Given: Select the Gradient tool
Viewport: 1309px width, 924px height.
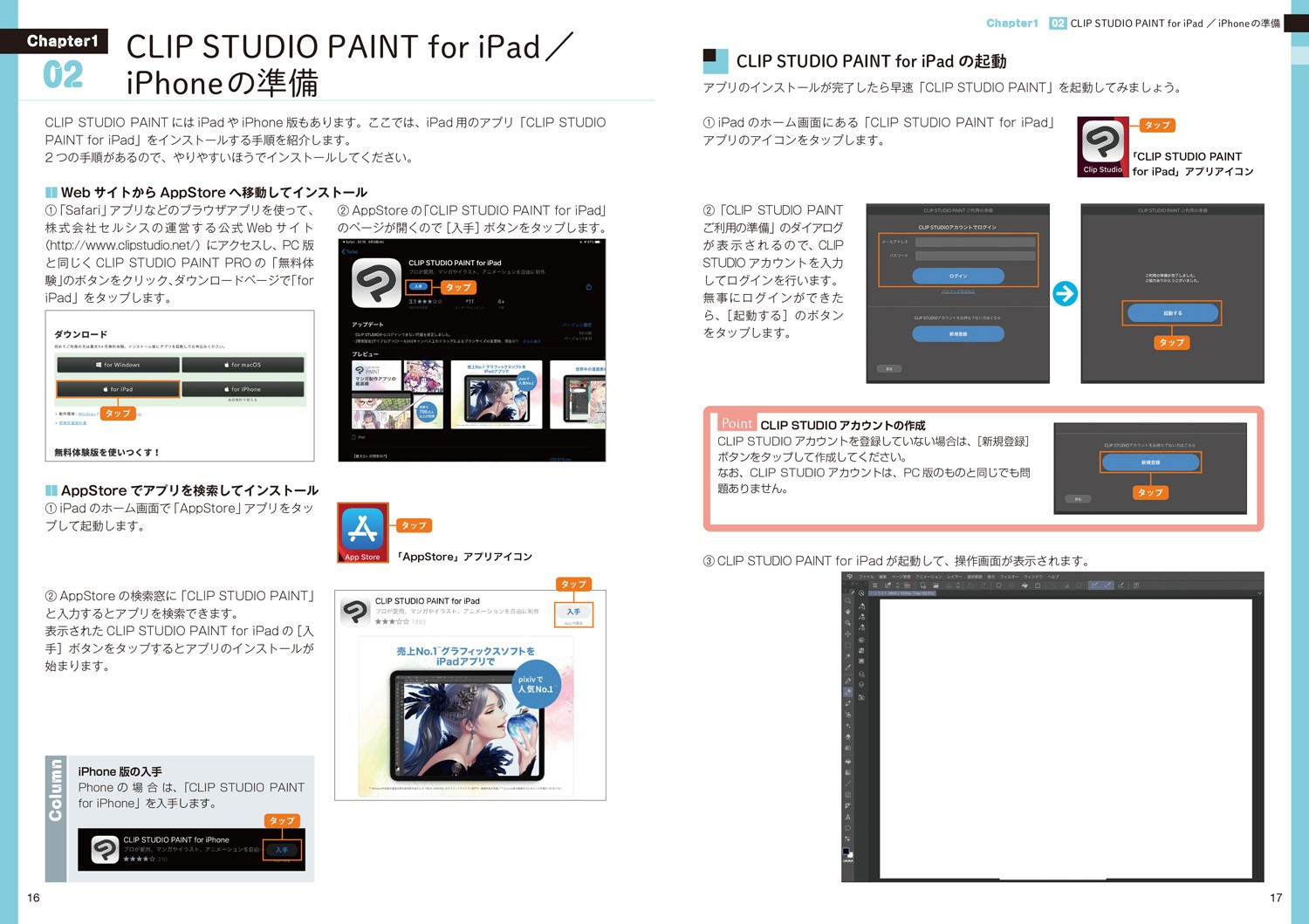Looking at the screenshot, I should pos(848,772).
